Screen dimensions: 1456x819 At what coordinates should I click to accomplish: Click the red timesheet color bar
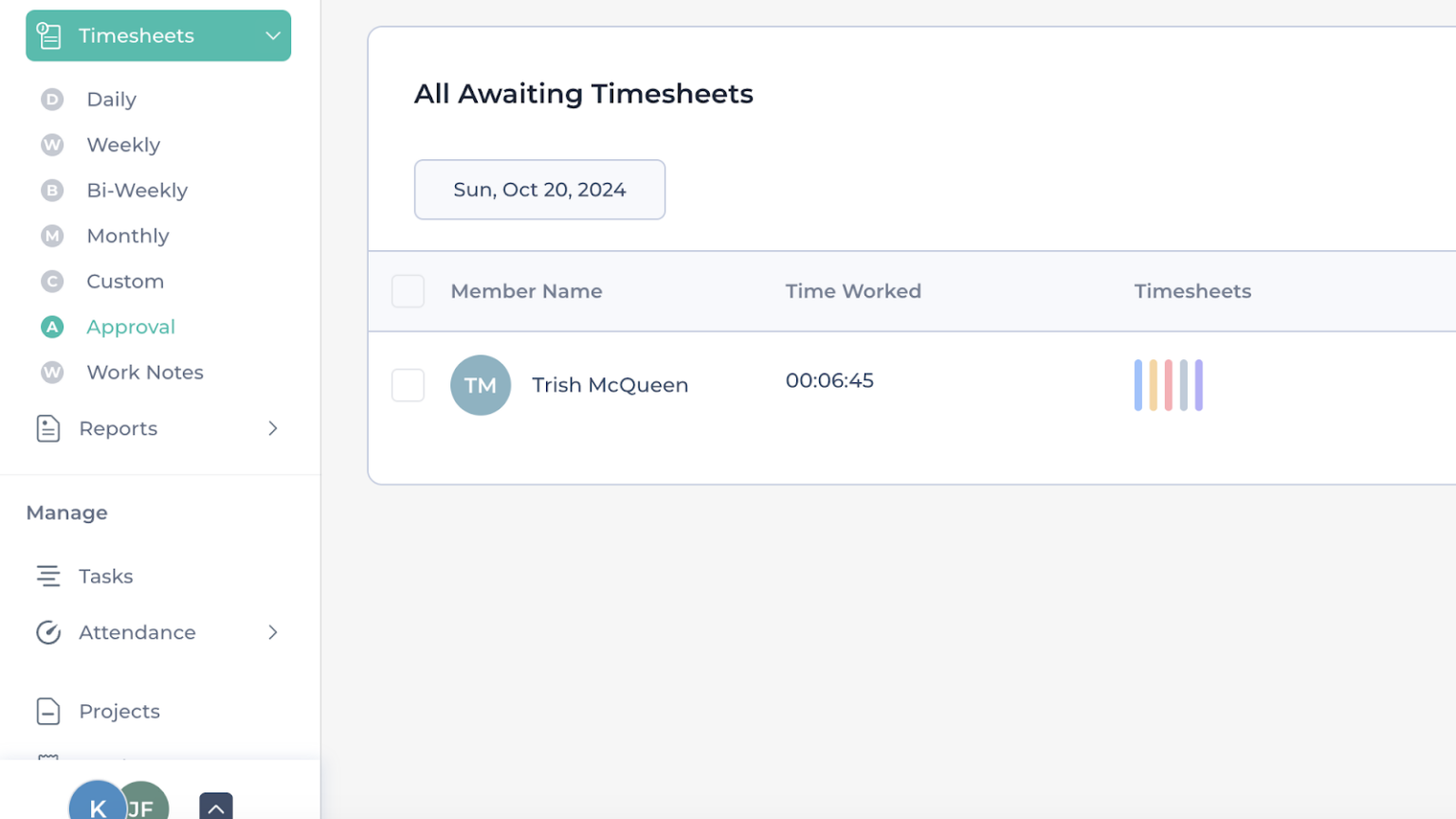[1169, 385]
